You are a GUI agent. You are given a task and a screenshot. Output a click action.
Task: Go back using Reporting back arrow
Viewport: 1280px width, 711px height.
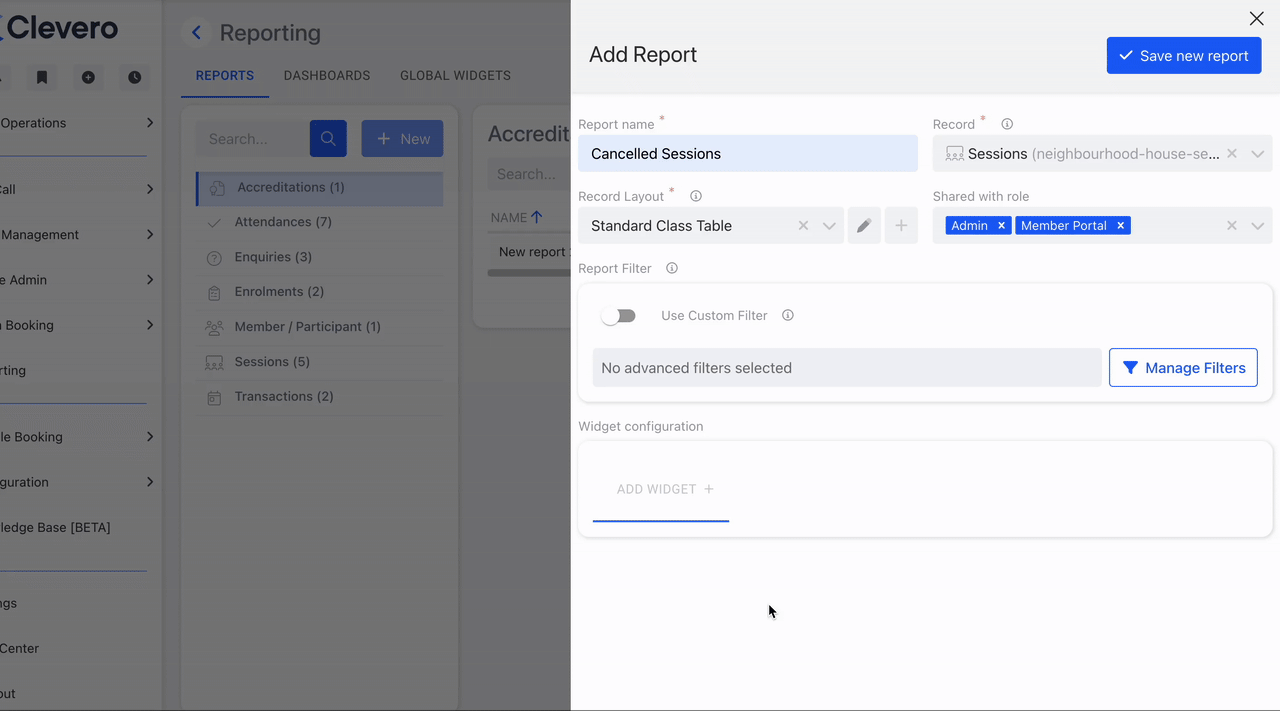(196, 33)
